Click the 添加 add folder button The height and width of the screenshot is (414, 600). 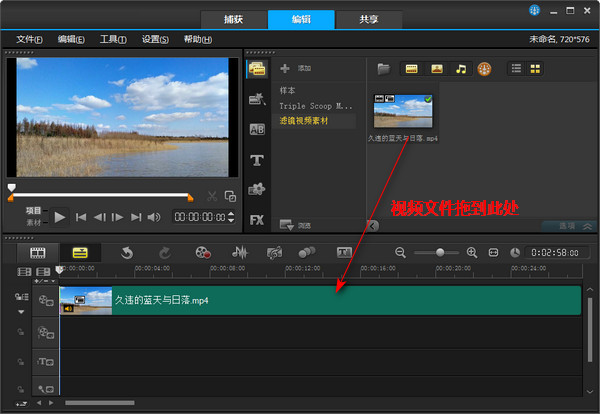(296, 69)
